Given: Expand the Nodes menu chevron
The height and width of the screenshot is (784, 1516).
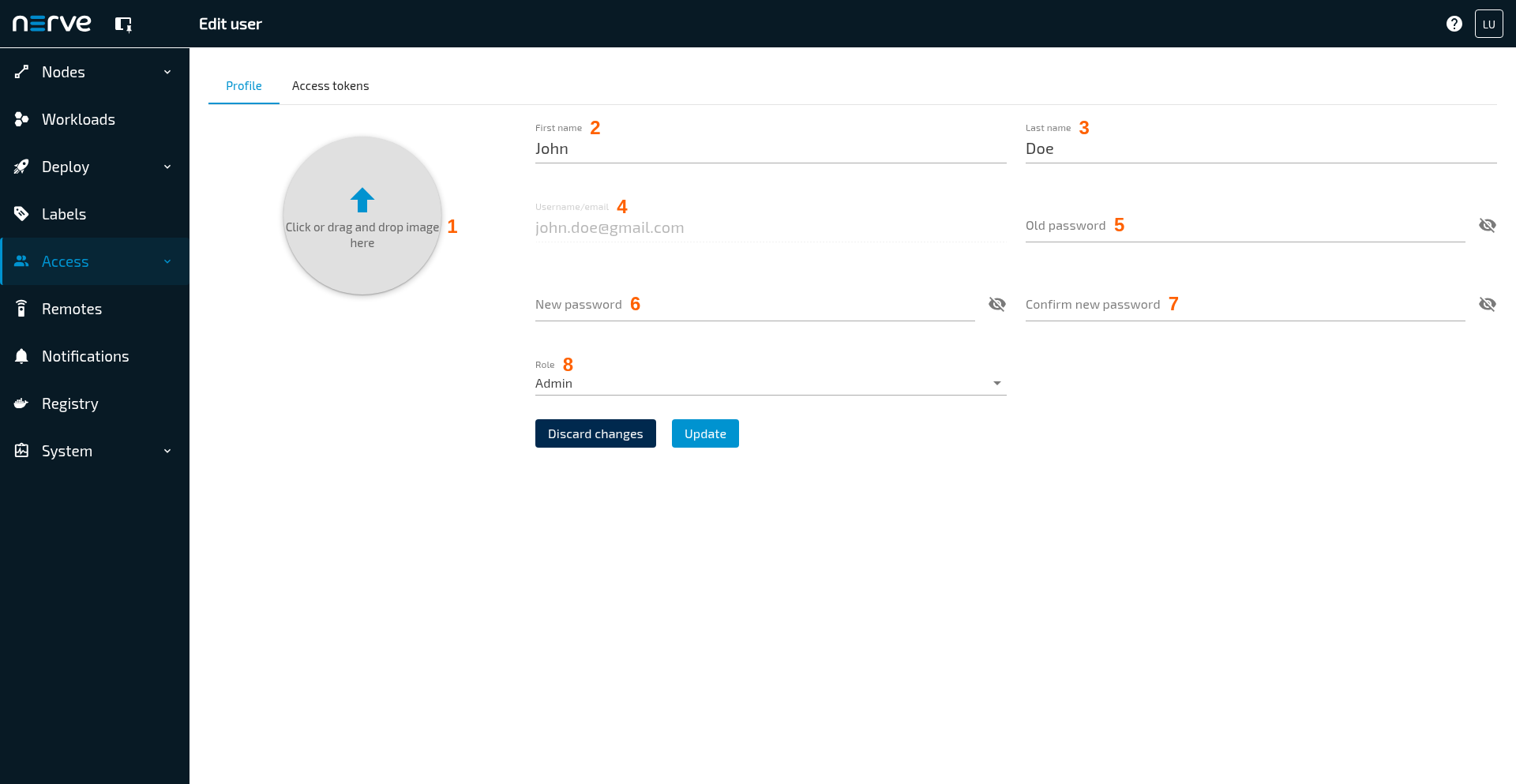Looking at the screenshot, I should [167, 72].
